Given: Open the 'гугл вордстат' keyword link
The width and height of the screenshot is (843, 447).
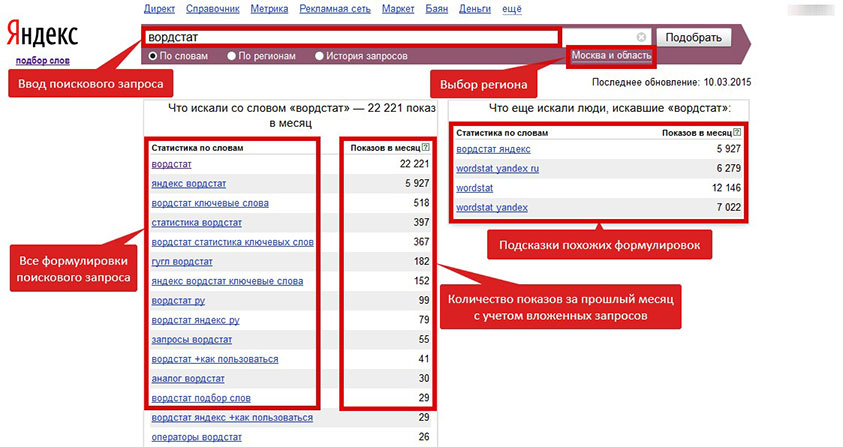Looking at the screenshot, I should pos(182,261).
